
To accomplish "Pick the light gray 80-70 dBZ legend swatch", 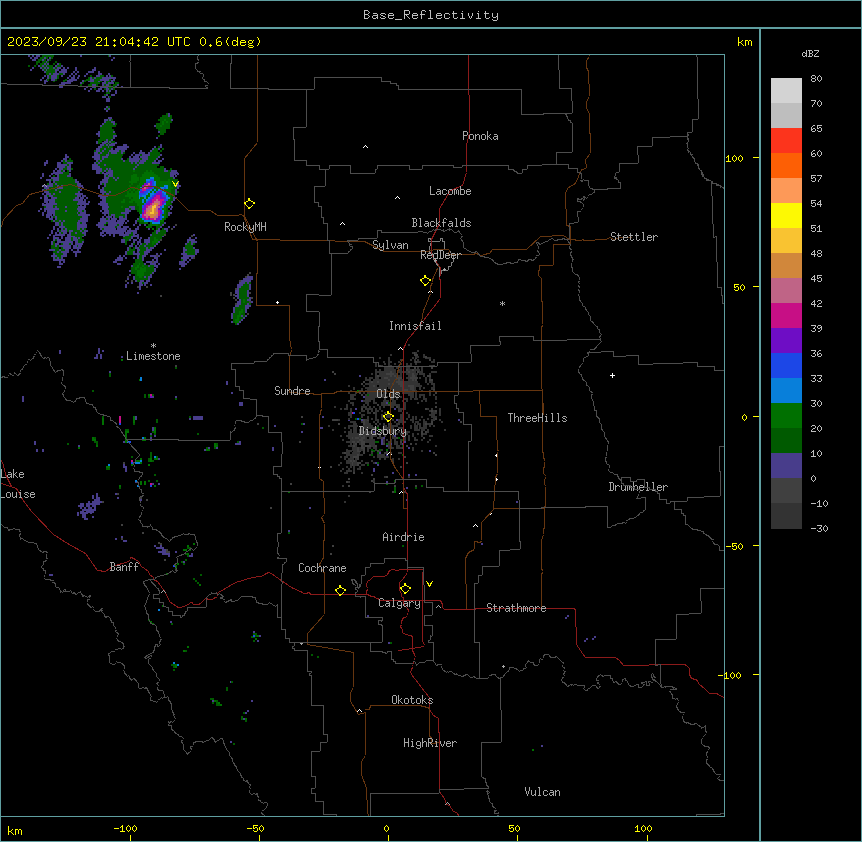I will tap(786, 90).
